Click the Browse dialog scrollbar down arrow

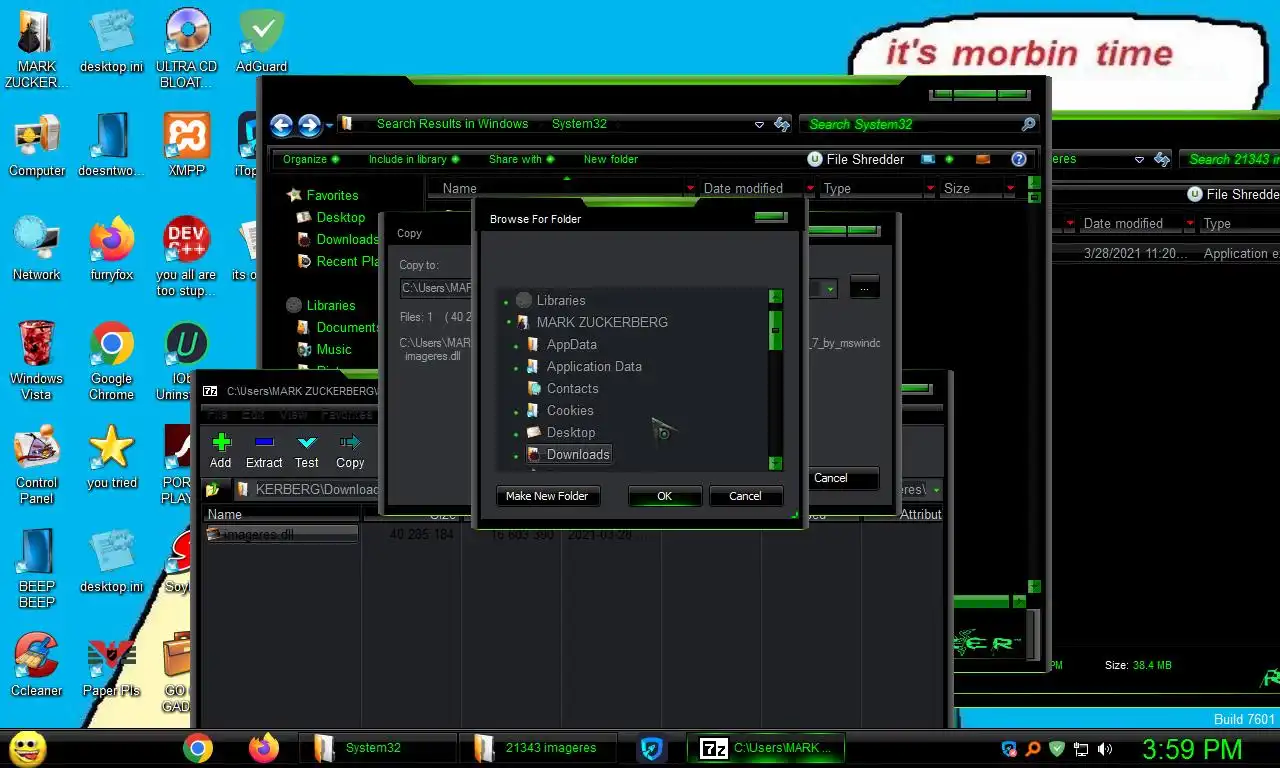click(775, 463)
